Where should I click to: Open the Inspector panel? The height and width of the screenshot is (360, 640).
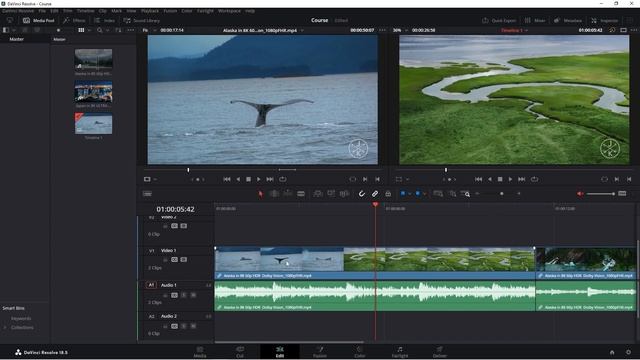tap(604, 20)
